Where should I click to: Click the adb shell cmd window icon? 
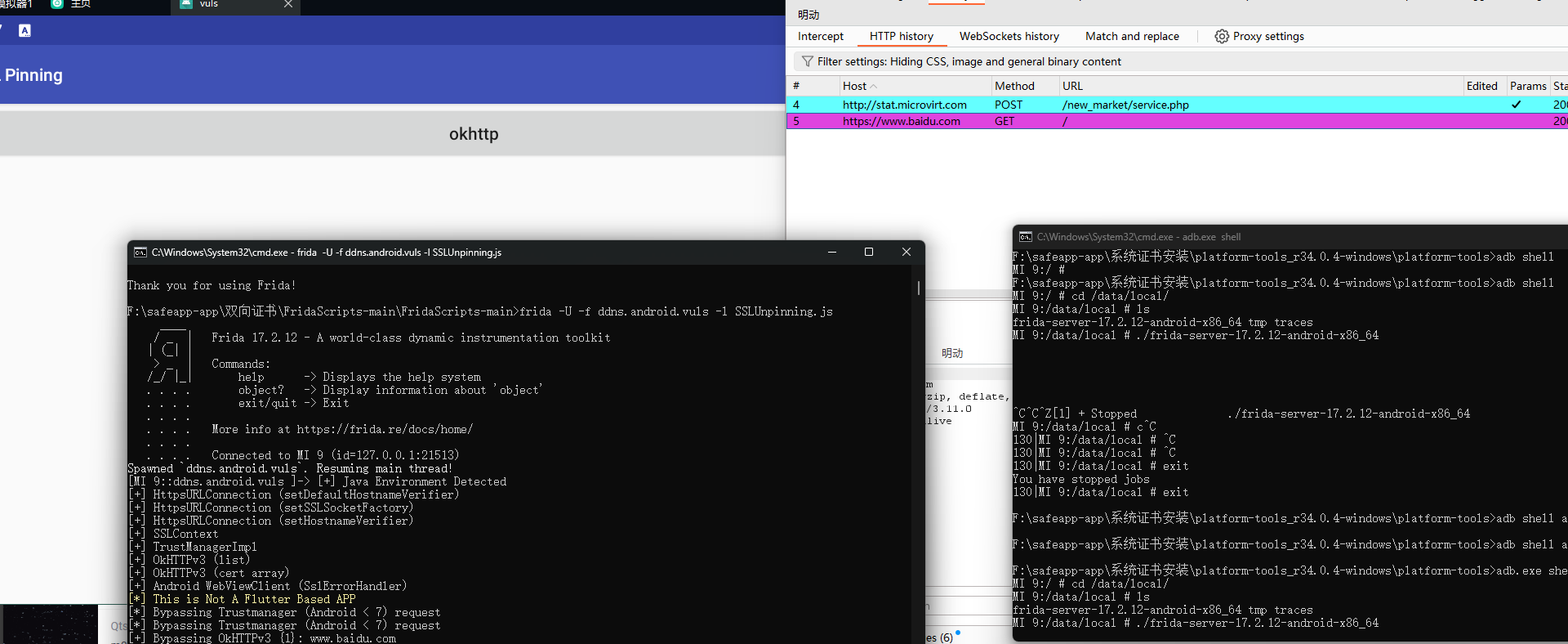click(1026, 237)
